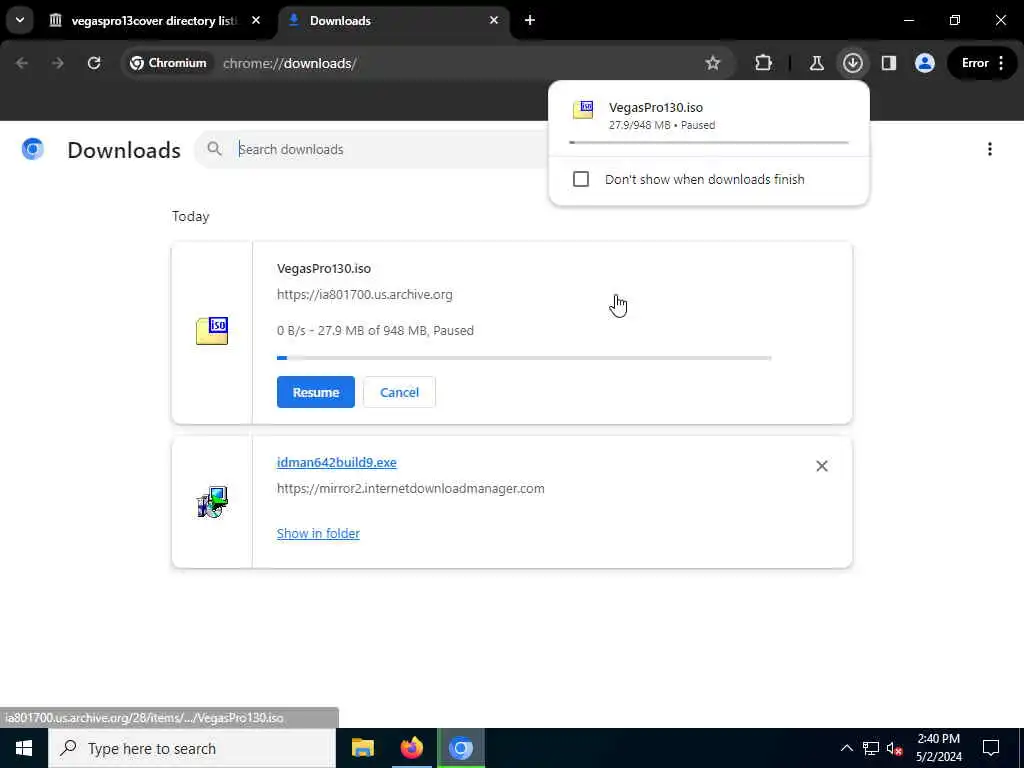Screen dimensions: 1024x768
Task: Reload the current page
Action: pyautogui.click(x=94, y=63)
